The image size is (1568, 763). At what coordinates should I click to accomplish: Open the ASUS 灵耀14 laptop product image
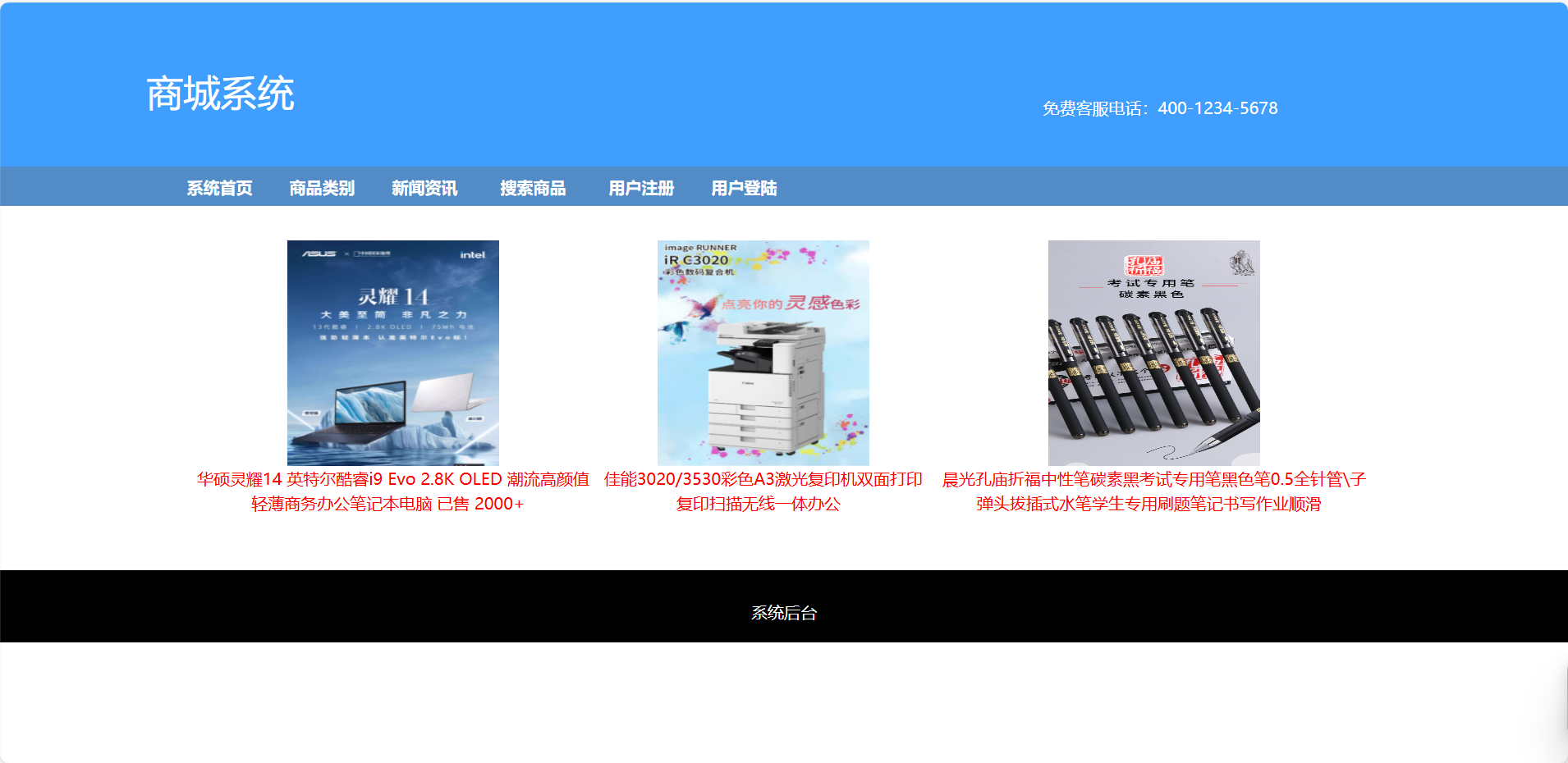click(393, 353)
